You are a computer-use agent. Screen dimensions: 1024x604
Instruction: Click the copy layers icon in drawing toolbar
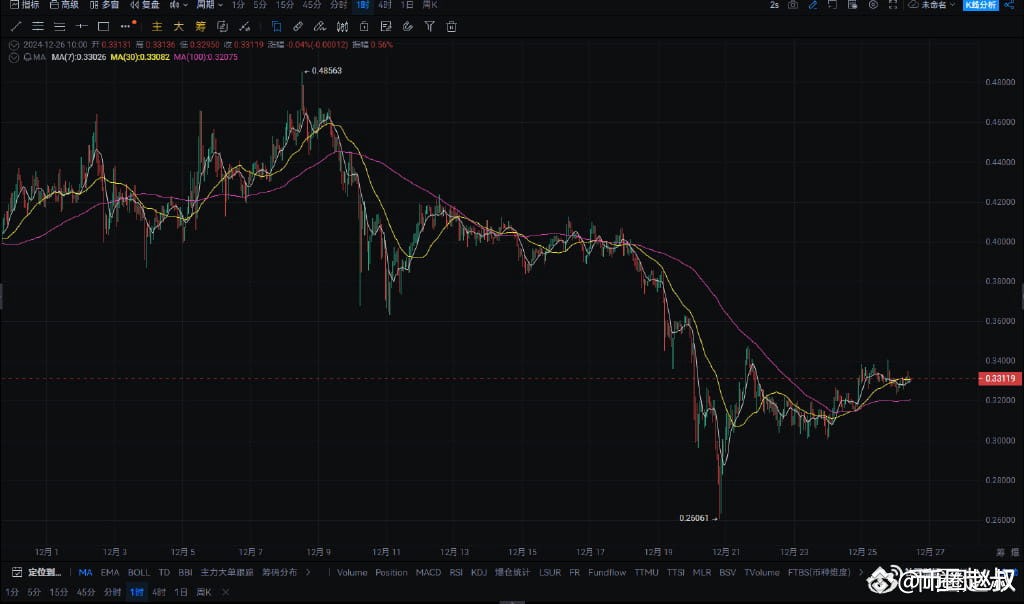[222, 27]
